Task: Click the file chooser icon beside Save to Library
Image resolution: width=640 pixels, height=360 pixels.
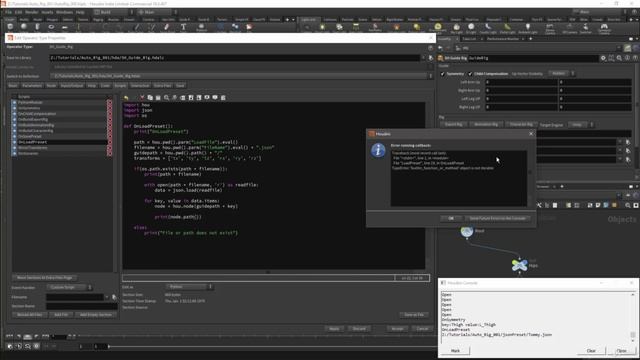Action: pos(431,58)
